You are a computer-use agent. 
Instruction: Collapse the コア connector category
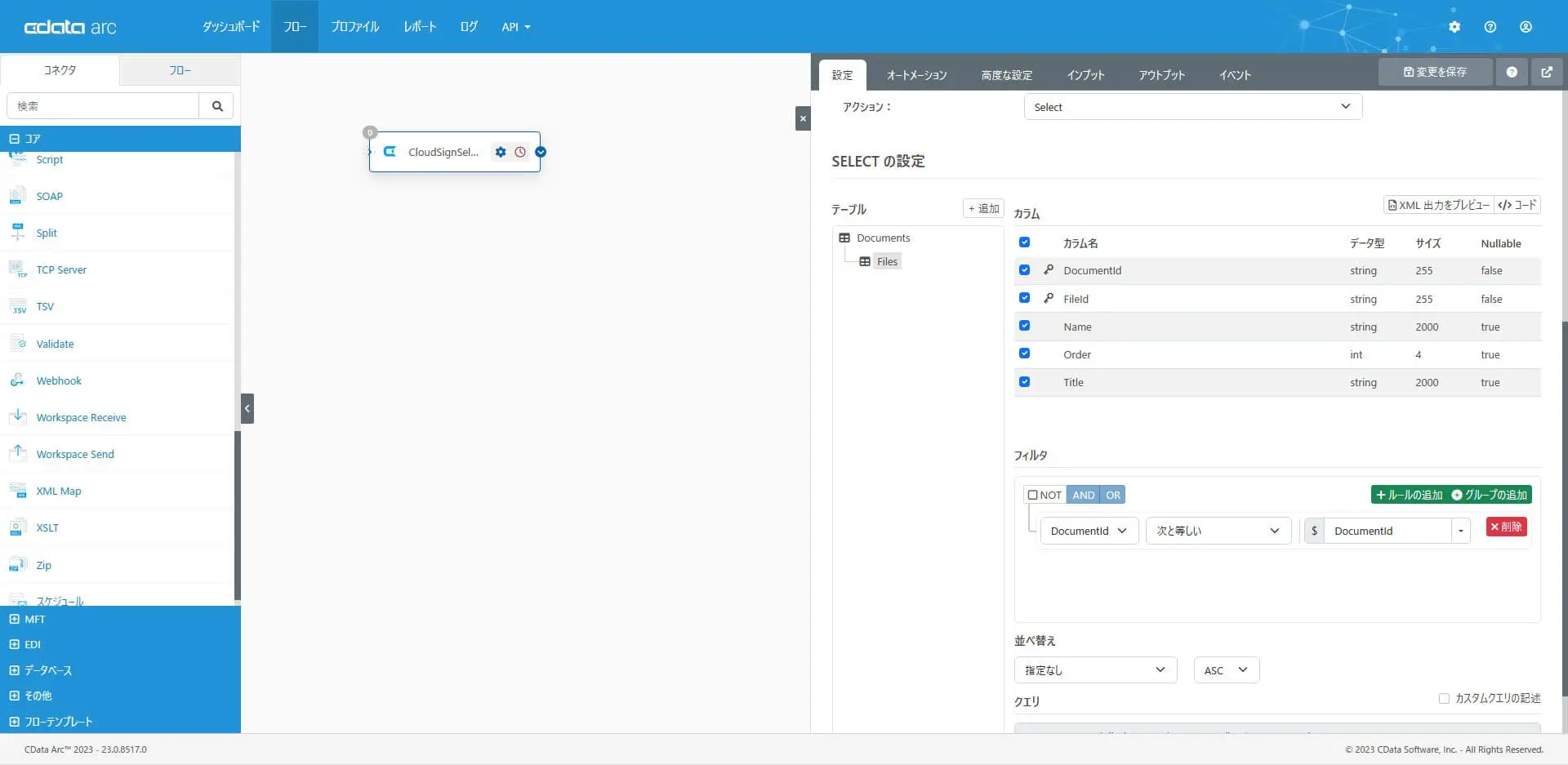(120, 139)
